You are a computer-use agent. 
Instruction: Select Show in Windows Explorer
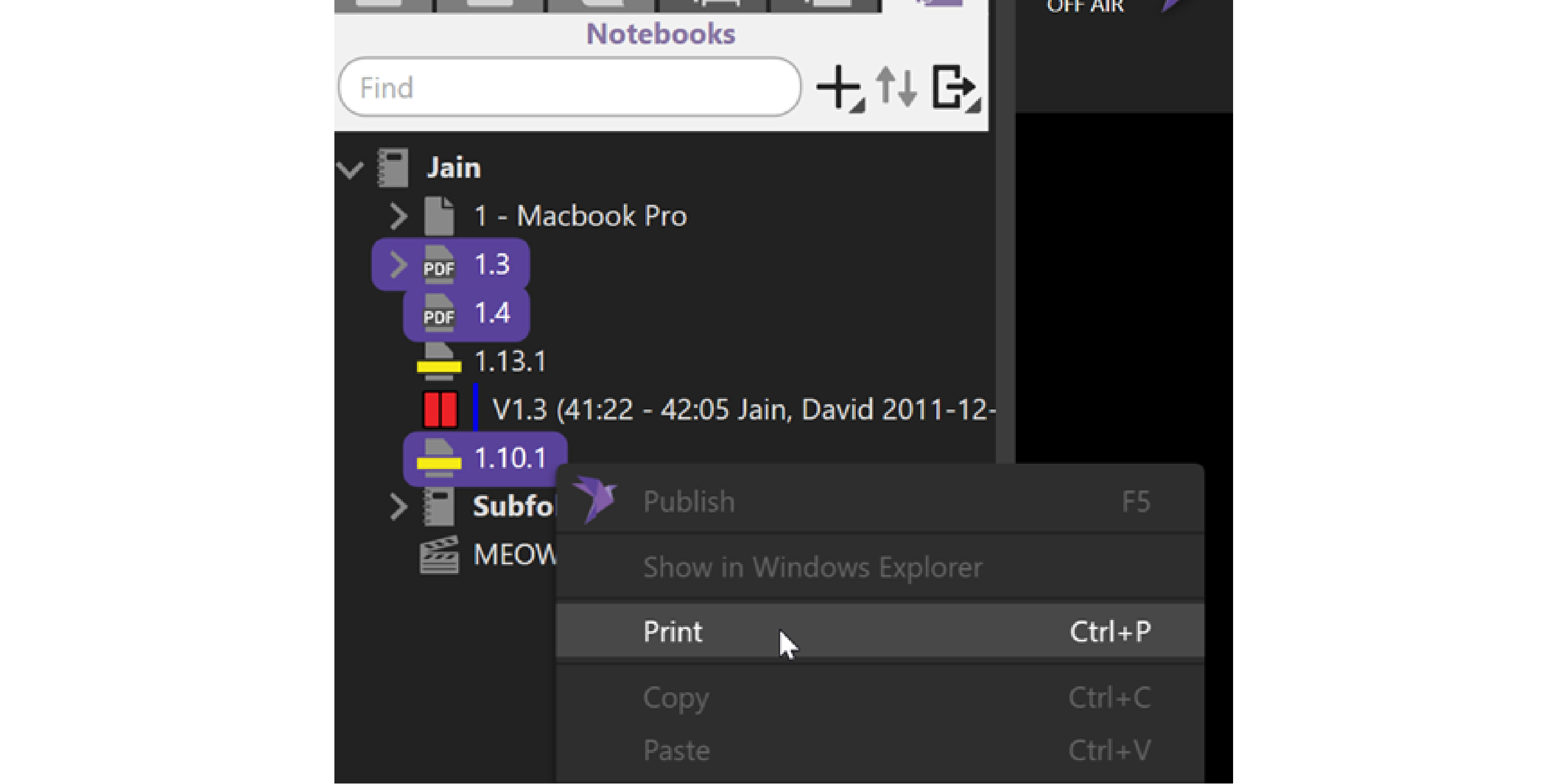[812, 567]
